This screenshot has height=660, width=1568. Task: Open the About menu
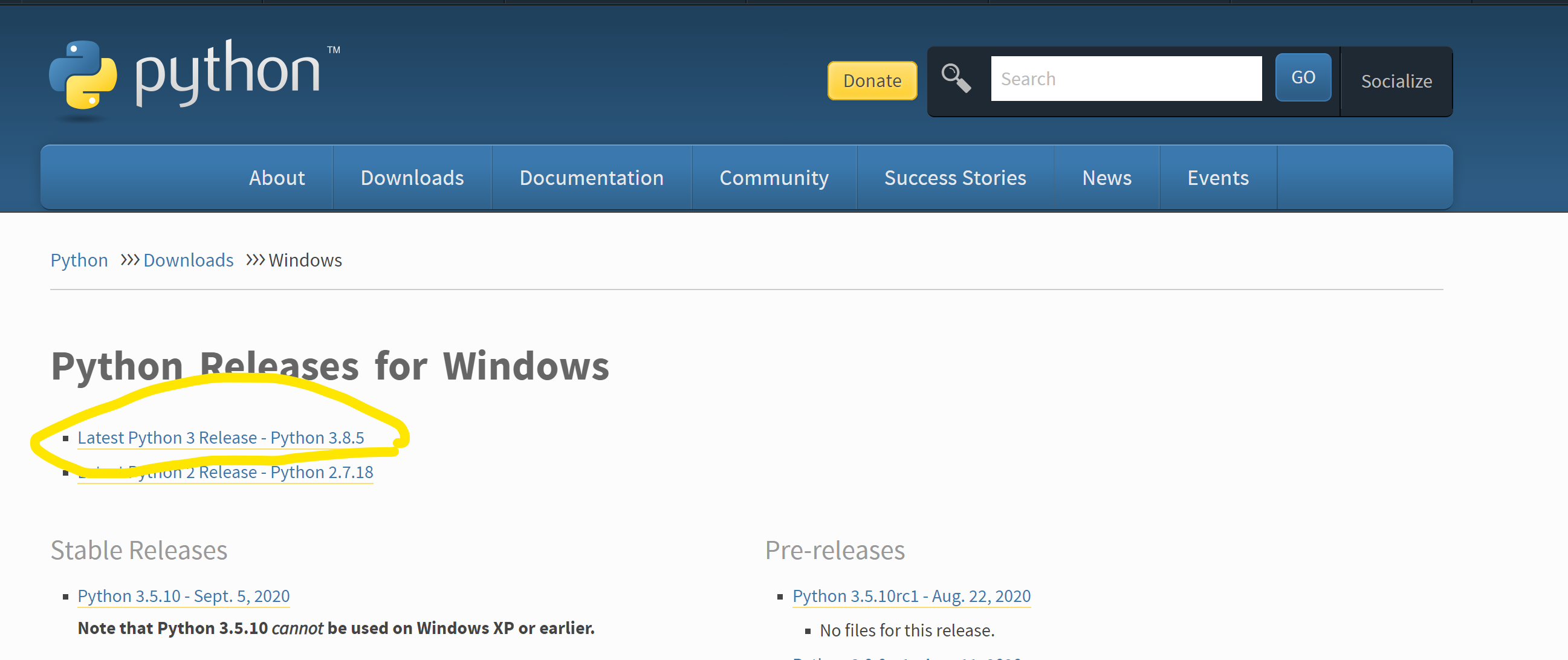[x=277, y=178]
